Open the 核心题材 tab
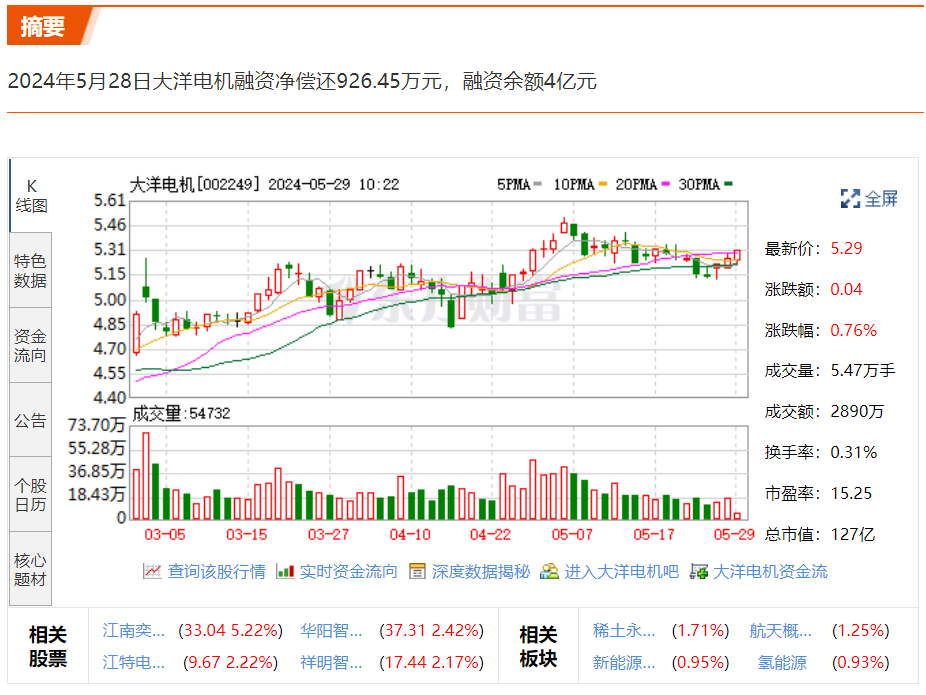Image resolution: width=926 pixels, height=695 pixels. [x=31, y=569]
